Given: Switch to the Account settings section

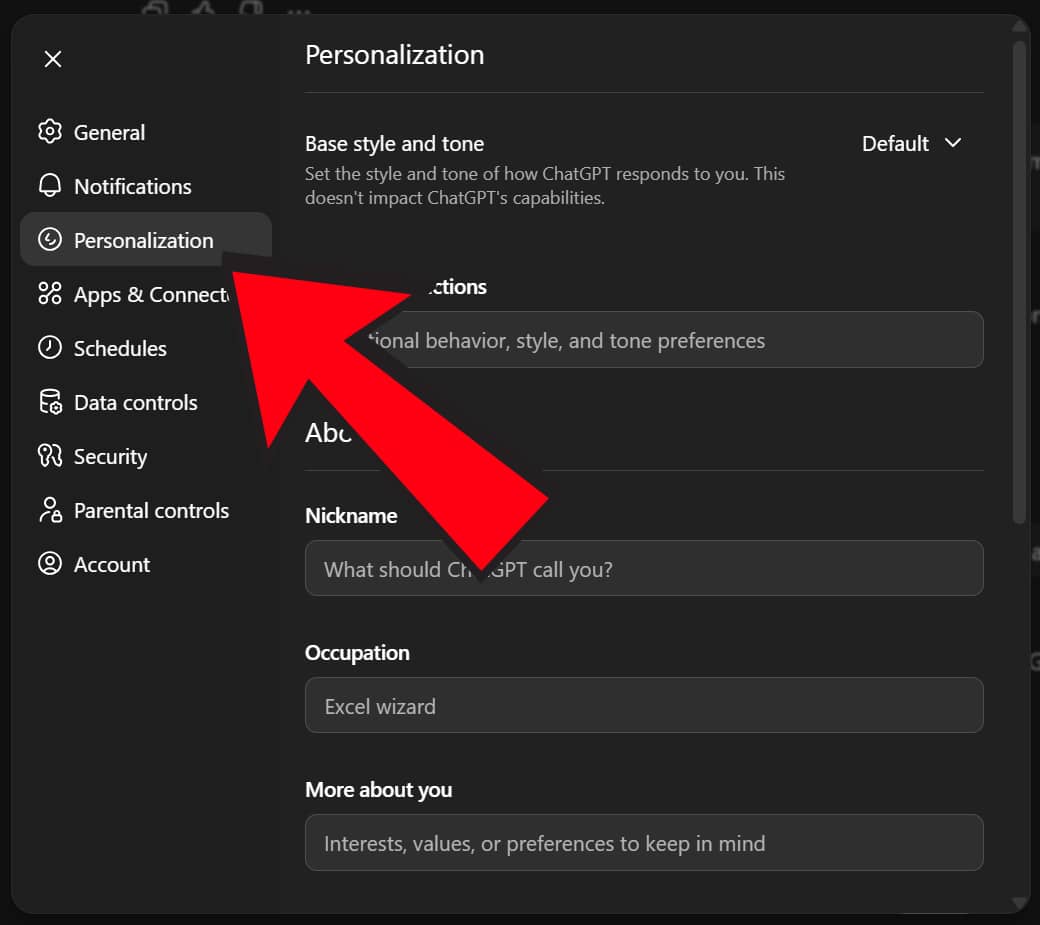Looking at the screenshot, I should [x=112, y=564].
